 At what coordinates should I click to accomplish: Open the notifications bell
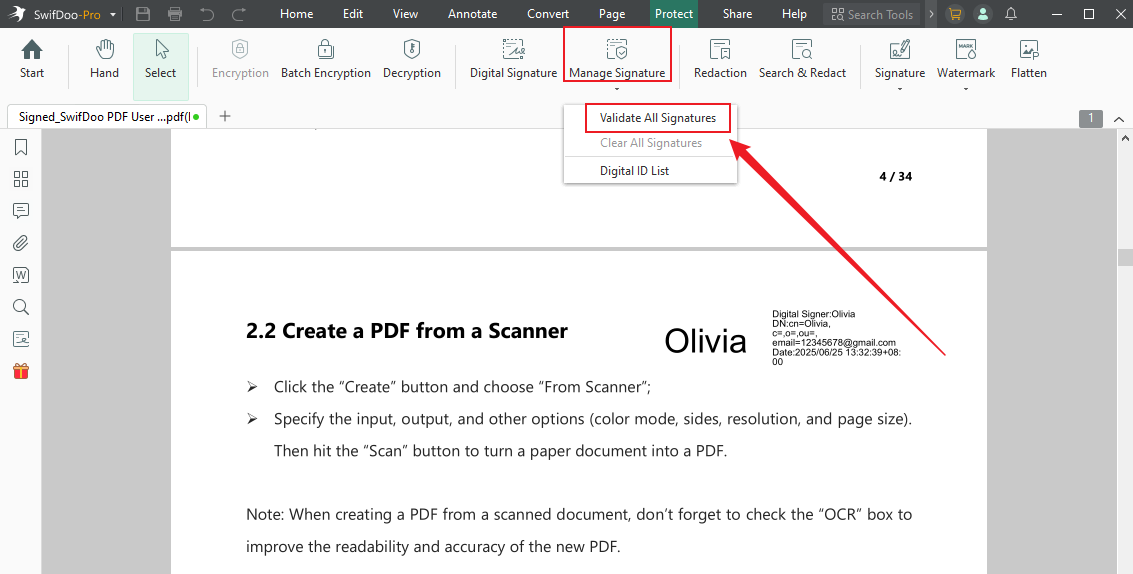pos(1011,14)
